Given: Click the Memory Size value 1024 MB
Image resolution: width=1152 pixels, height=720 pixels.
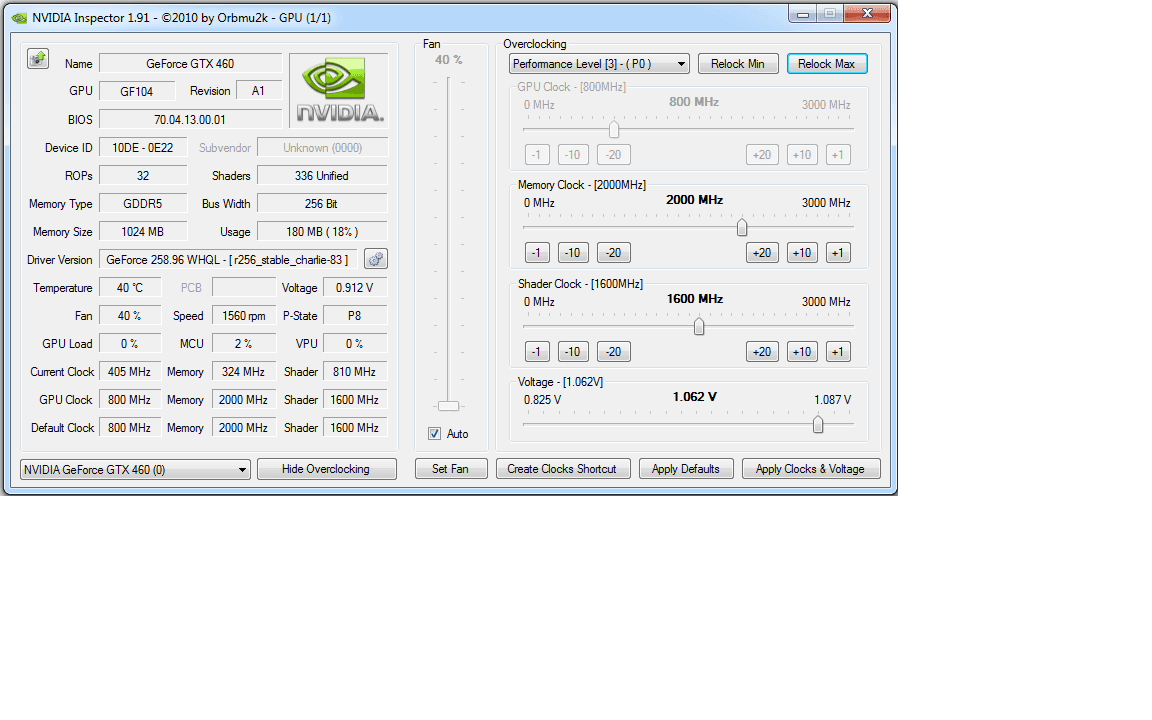Looking at the screenshot, I should click(x=143, y=231).
